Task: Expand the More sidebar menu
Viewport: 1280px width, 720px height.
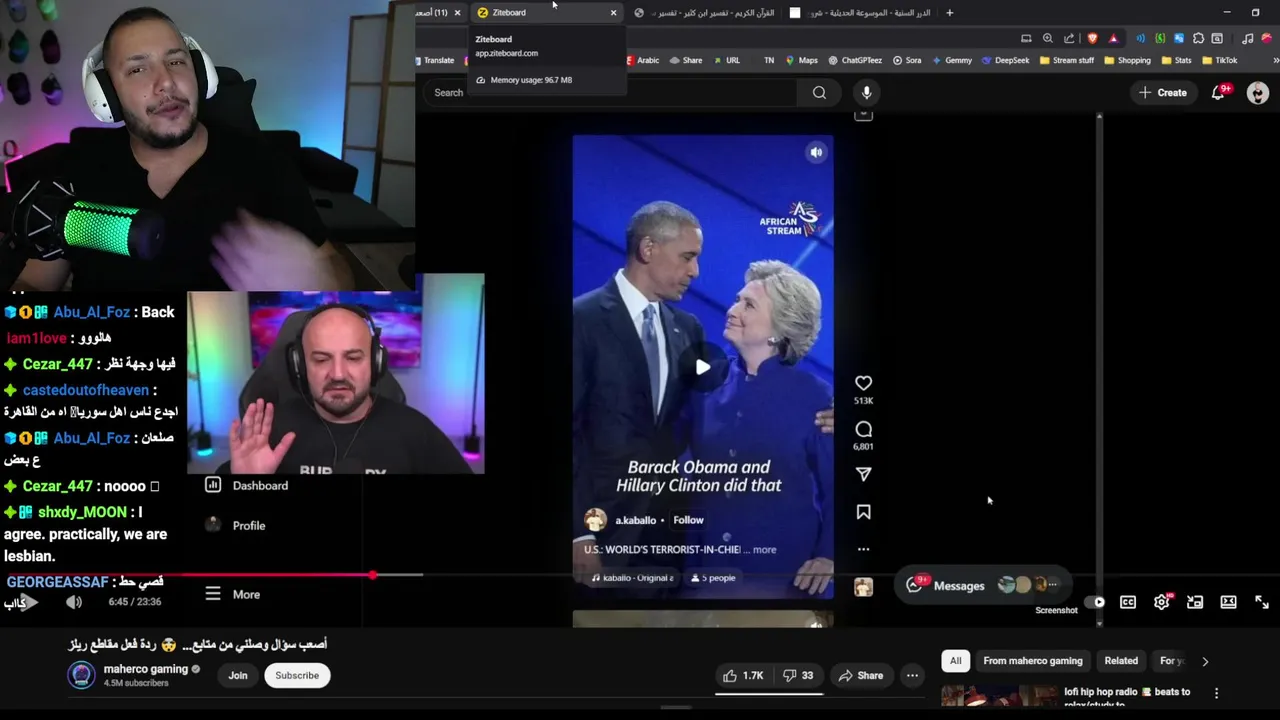Action: coord(233,594)
